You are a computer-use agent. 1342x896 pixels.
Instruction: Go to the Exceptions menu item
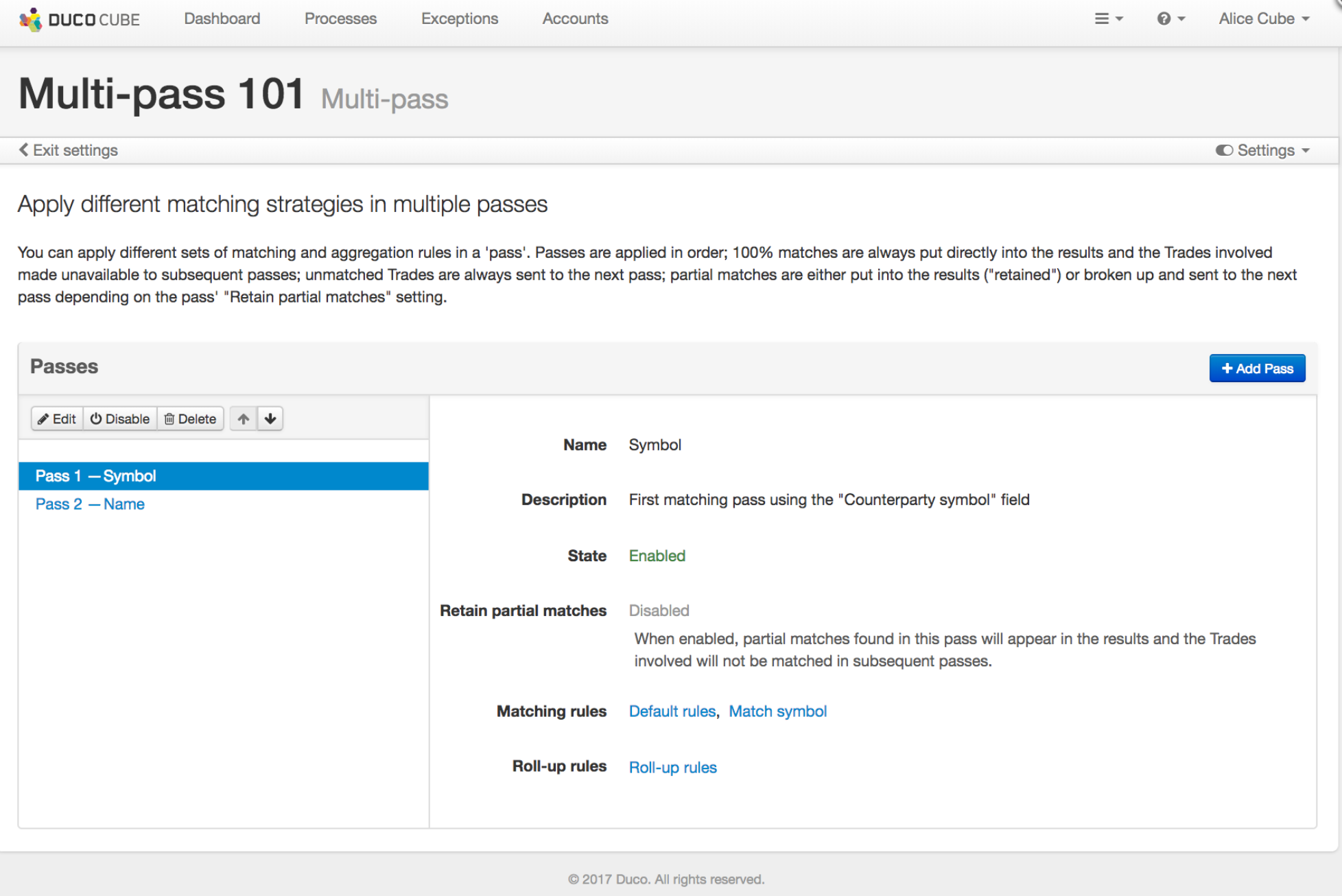(460, 19)
